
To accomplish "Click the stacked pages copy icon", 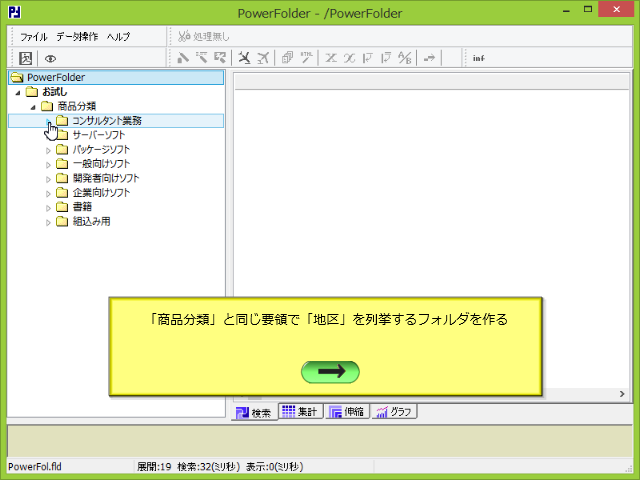I will click(287, 58).
